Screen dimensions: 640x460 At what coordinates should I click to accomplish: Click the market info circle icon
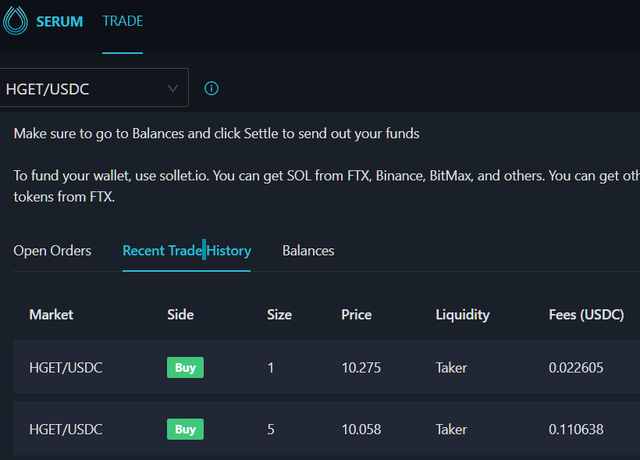[211, 88]
